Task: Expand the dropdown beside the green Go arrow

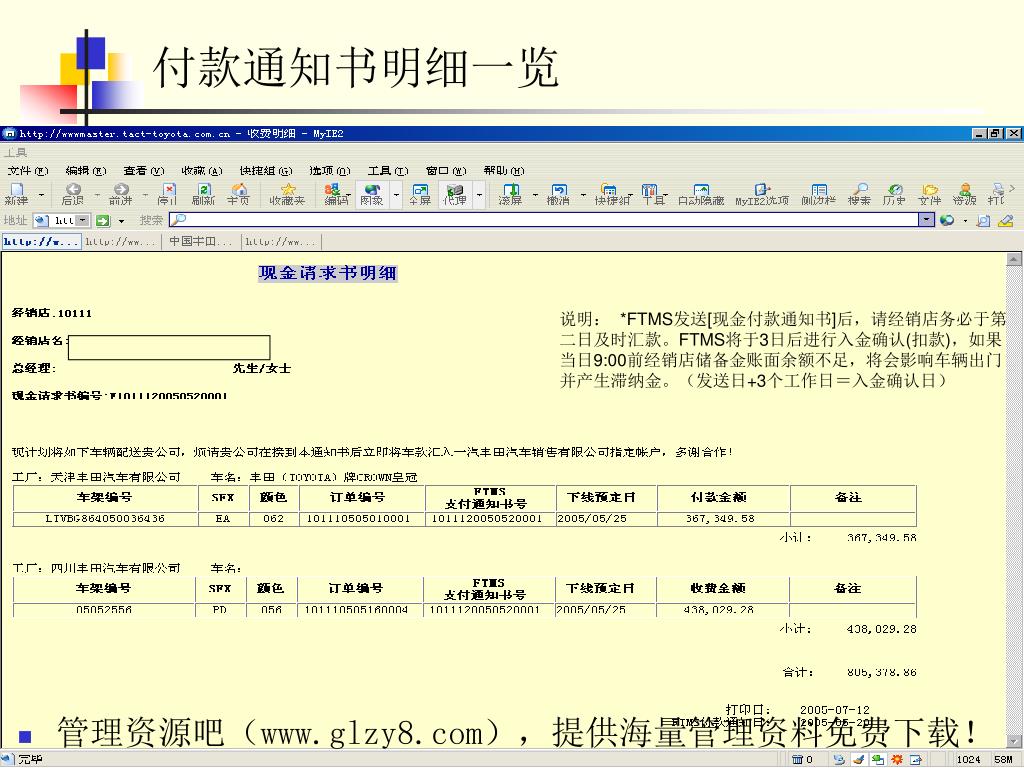Action: coord(121,221)
